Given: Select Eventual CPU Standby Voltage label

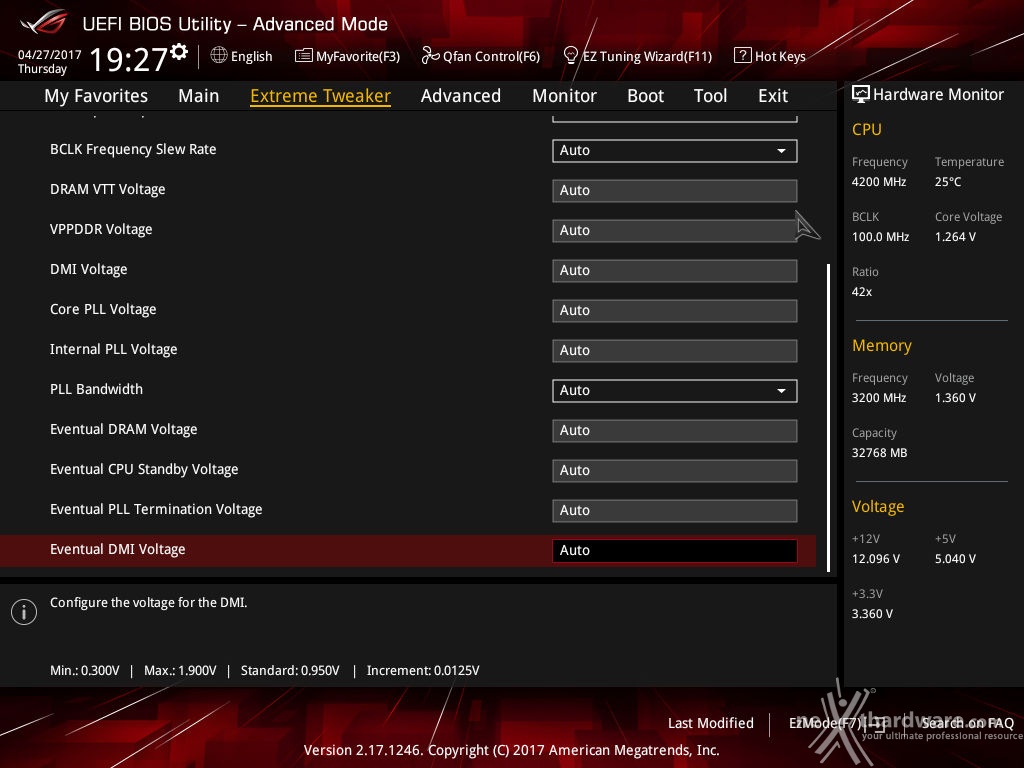Looking at the screenshot, I should click(144, 469).
